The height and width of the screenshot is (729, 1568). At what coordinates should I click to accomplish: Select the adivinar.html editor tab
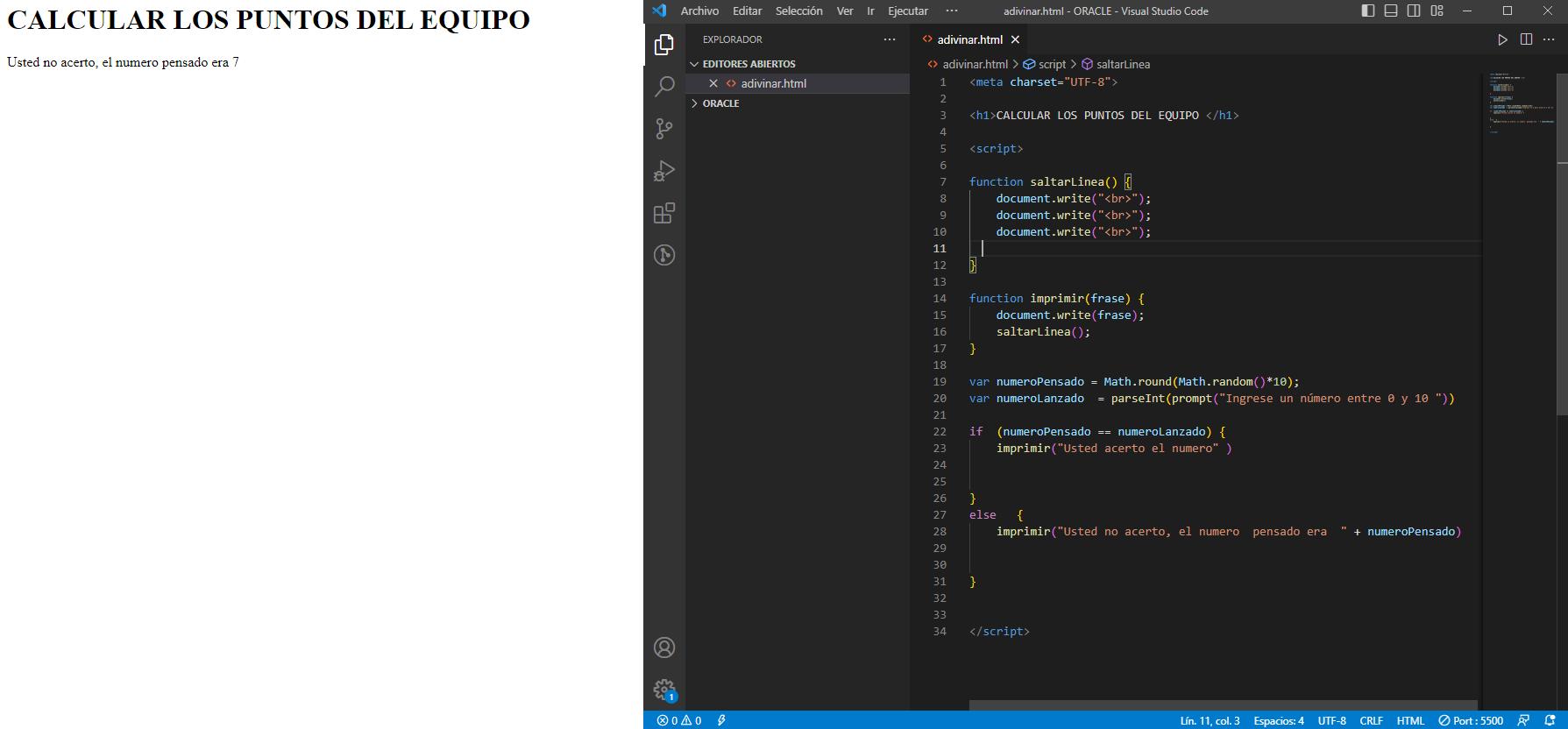click(x=969, y=39)
